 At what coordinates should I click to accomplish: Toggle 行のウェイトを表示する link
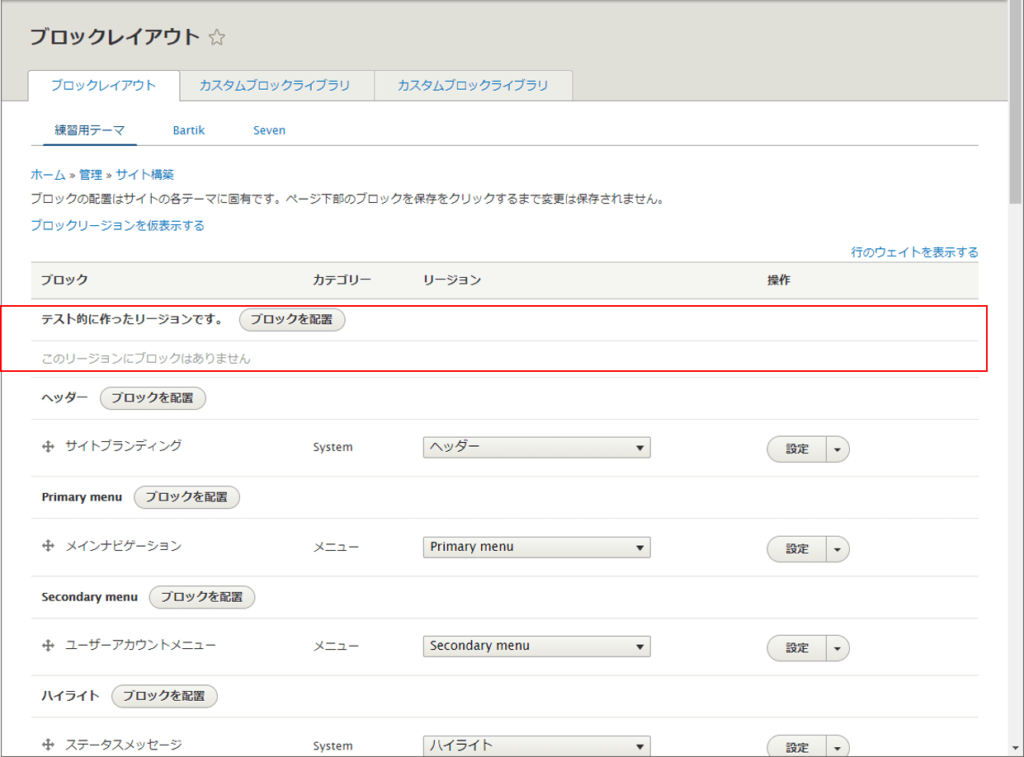pos(914,252)
